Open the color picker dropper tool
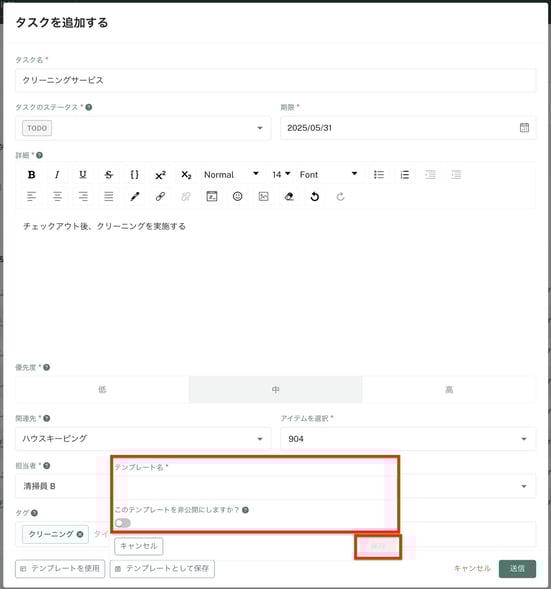The width and height of the screenshot is (551, 589). (134, 196)
